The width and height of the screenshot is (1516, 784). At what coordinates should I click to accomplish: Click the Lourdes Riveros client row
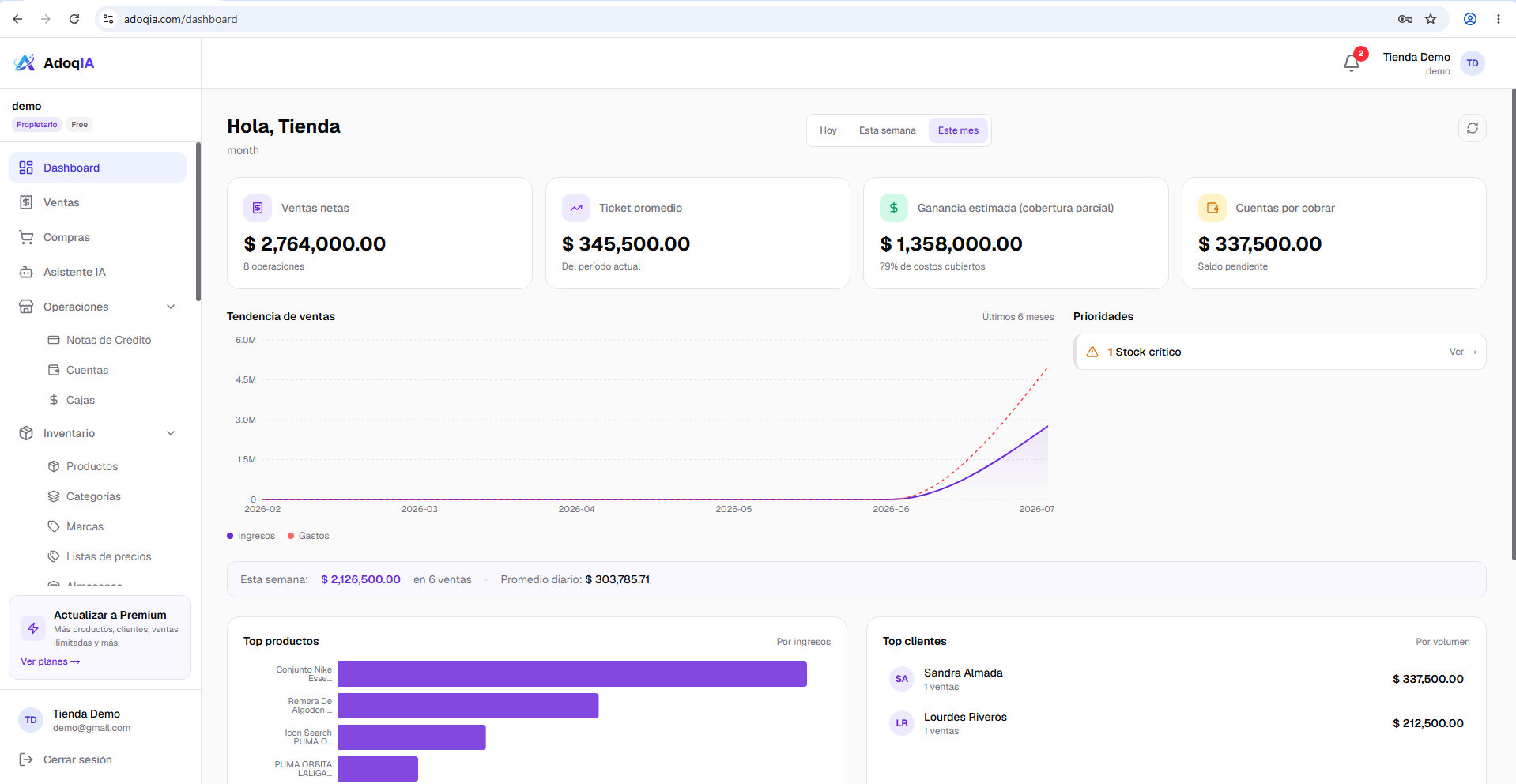(1176, 723)
